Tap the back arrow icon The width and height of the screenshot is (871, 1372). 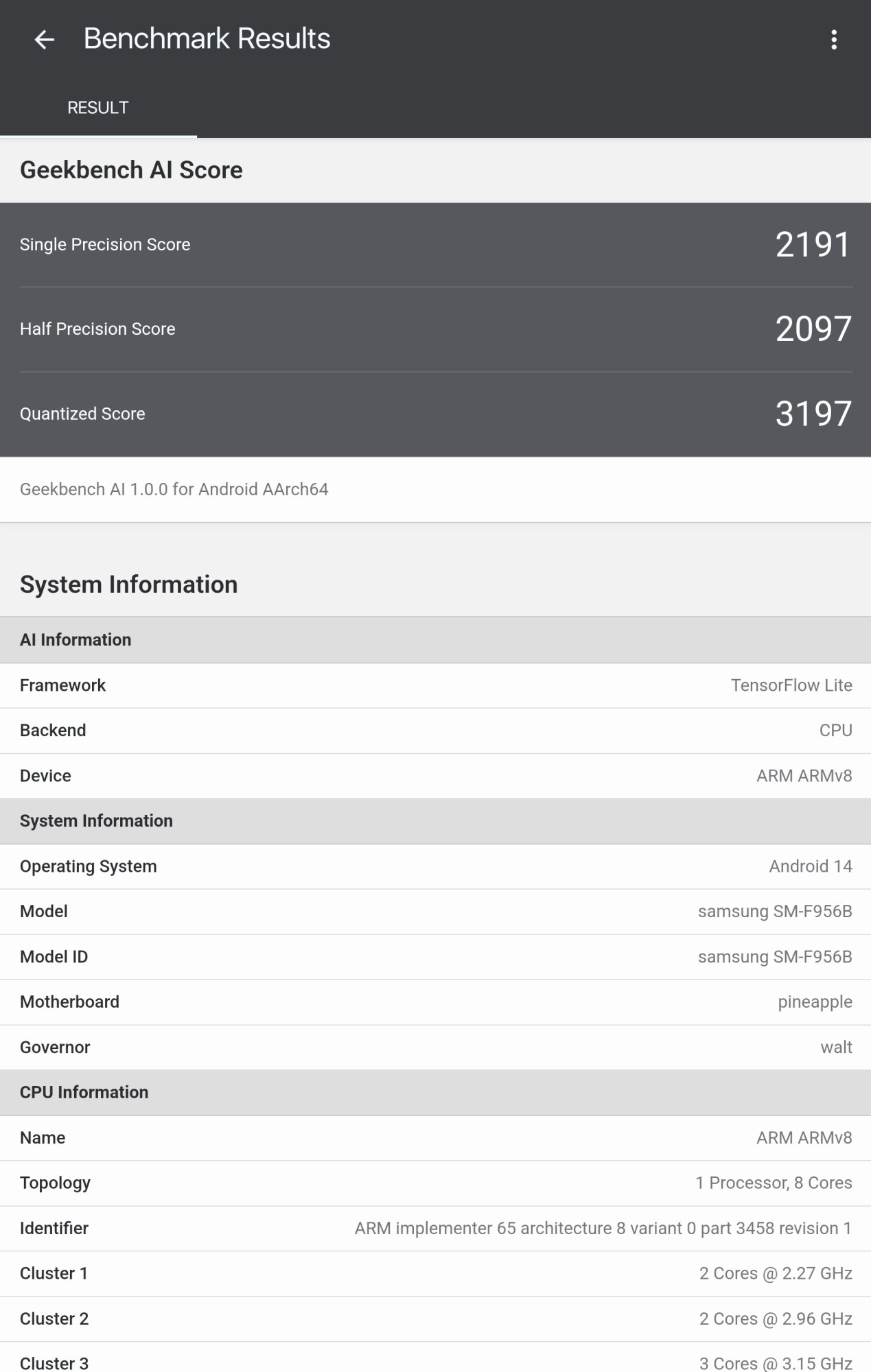tap(44, 40)
